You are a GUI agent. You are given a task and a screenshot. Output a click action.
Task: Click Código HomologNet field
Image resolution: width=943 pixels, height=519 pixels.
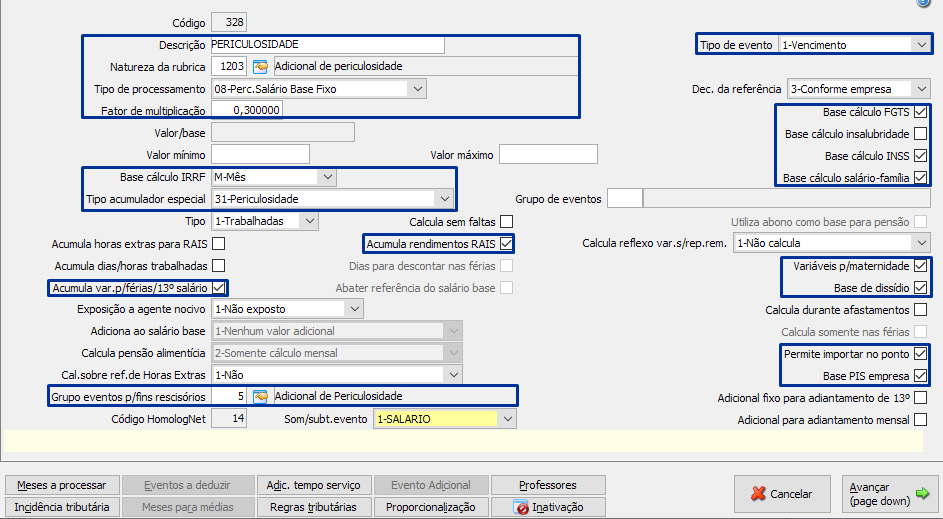pos(229,419)
